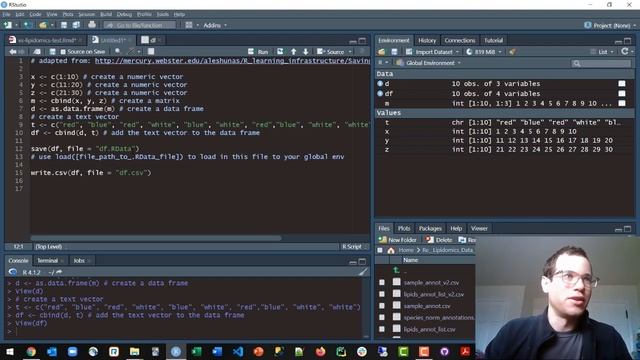
Task: Go to next section with down arrow
Action: 305,52
